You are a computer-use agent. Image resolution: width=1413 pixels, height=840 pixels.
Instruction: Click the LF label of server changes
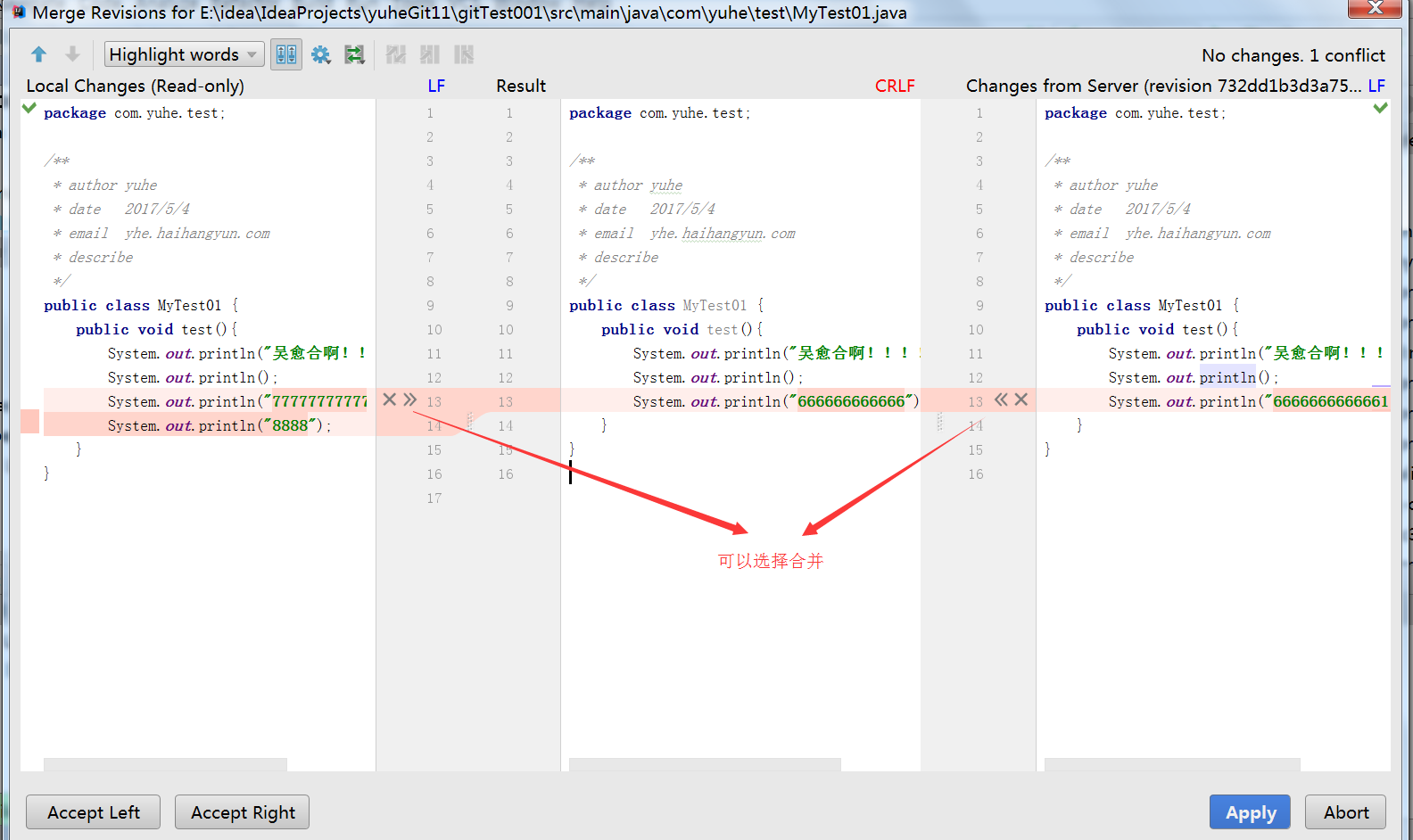[x=1376, y=86]
